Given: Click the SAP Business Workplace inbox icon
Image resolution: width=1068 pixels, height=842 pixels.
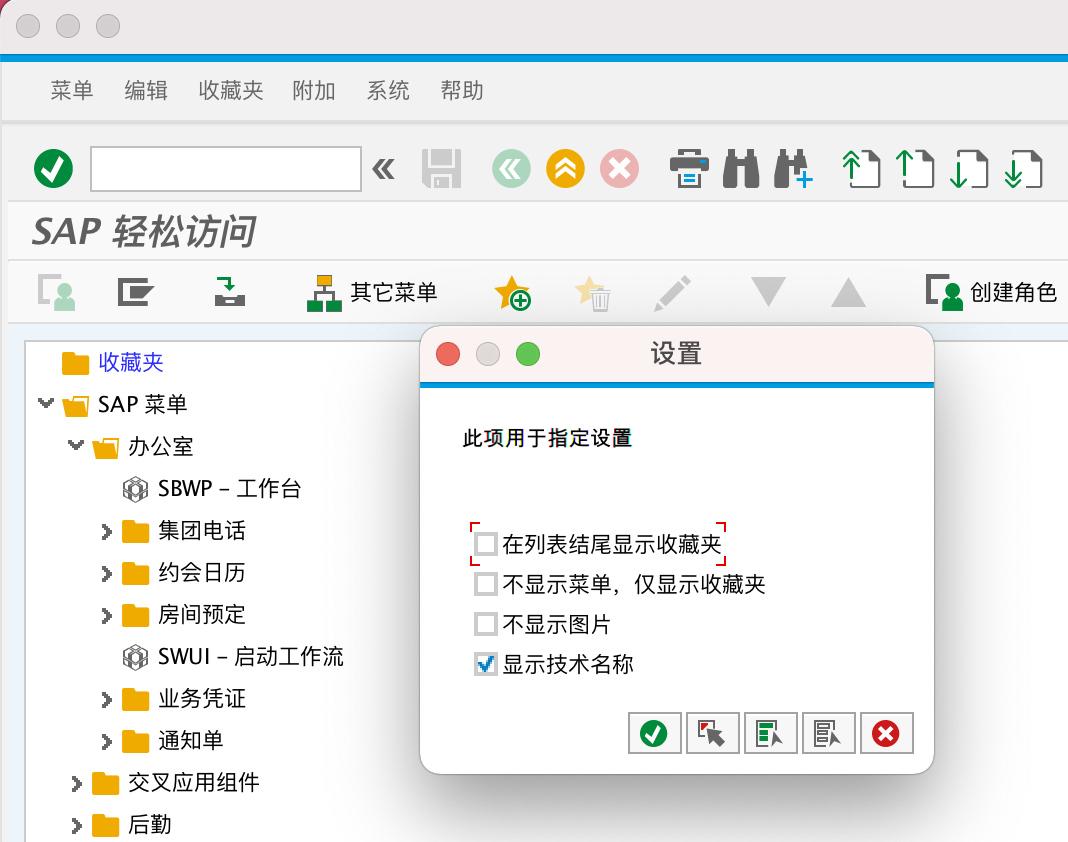Looking at the screenshot, I should 230,292.
